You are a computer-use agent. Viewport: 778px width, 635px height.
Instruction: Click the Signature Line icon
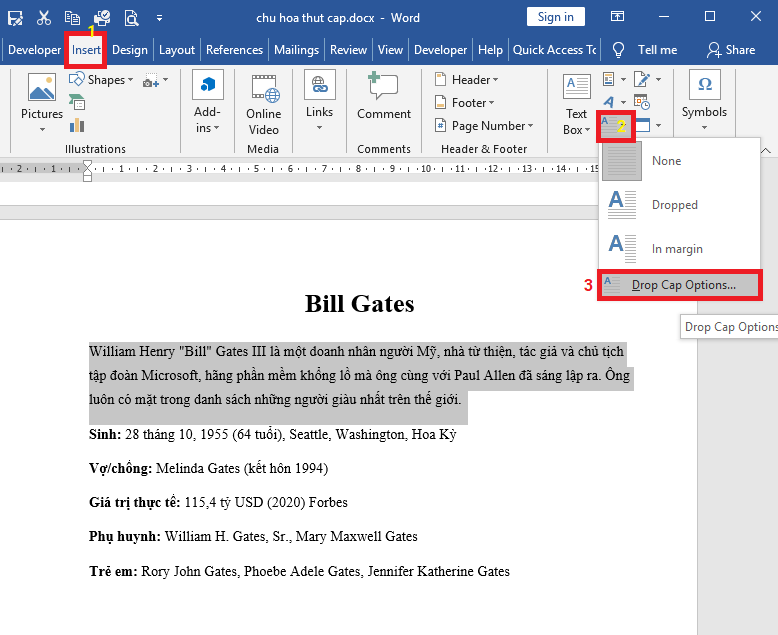[x=642, y=79]
